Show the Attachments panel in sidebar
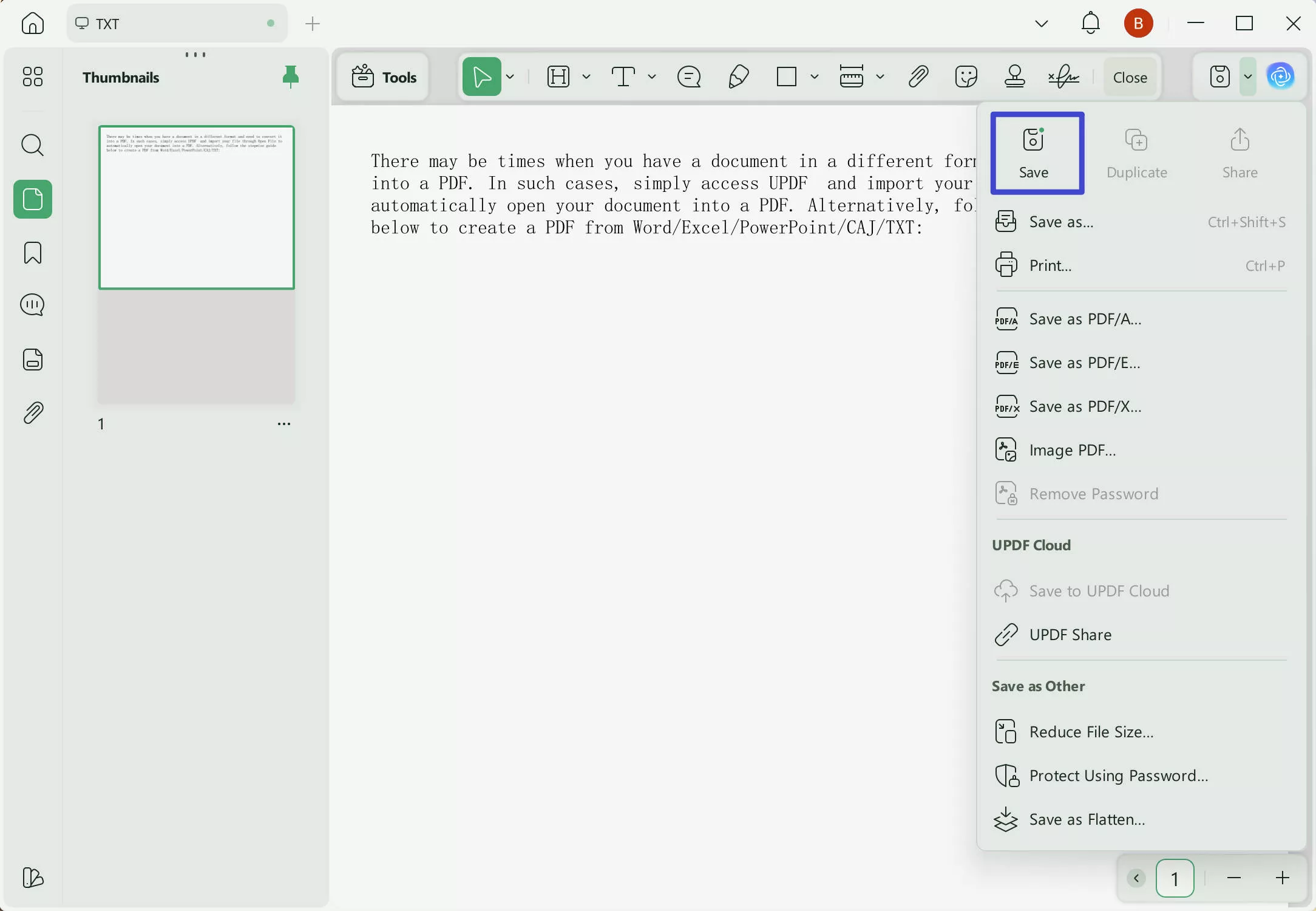Viewport: 1316px width, 911px height. pos(32,413)
